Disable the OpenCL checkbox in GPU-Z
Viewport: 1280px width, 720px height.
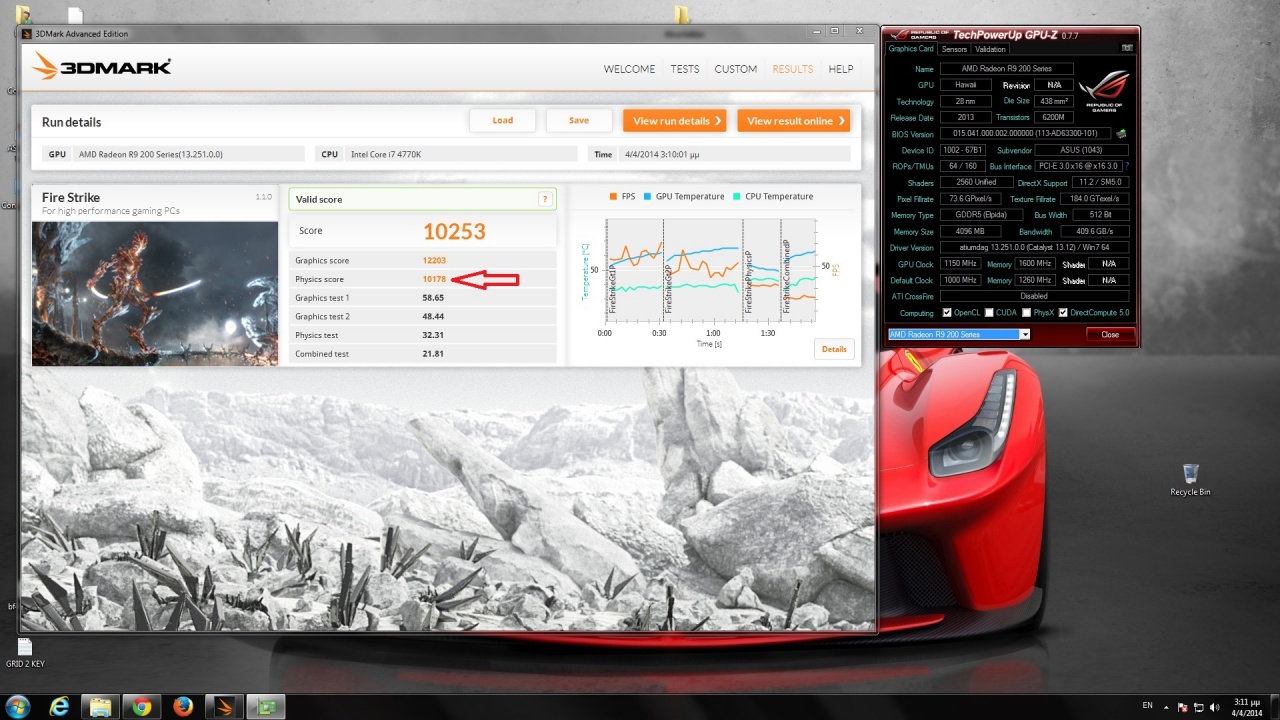[947, 313]
